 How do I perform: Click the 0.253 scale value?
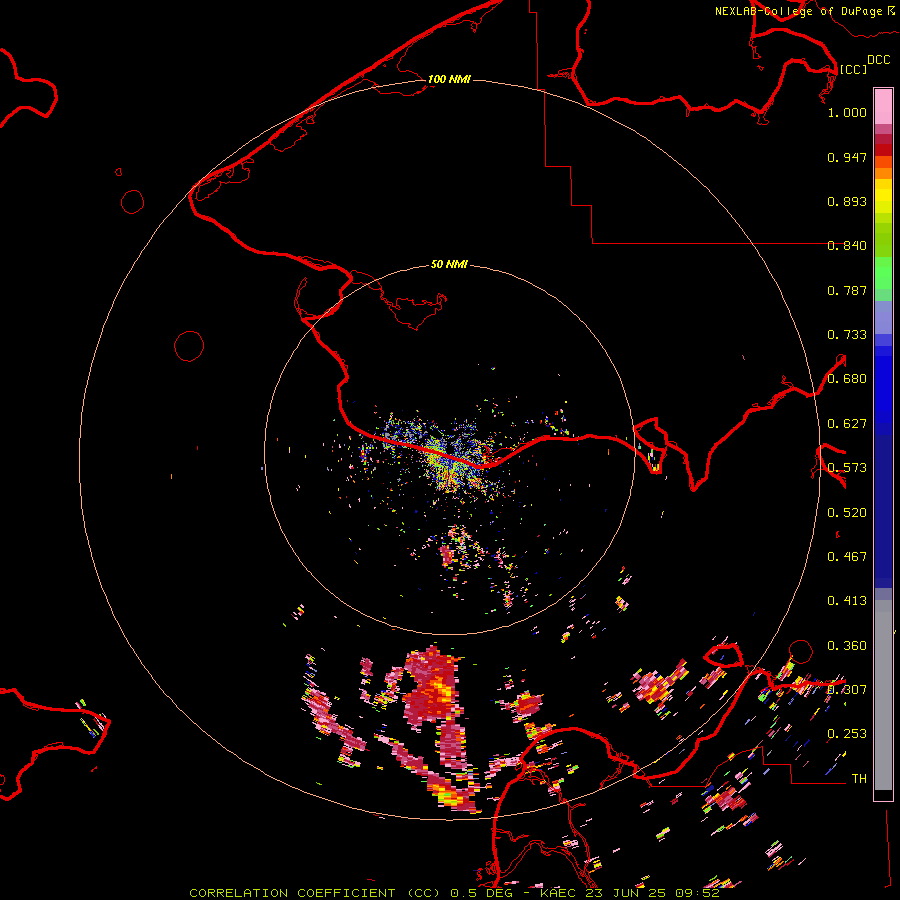pos(847,734)
